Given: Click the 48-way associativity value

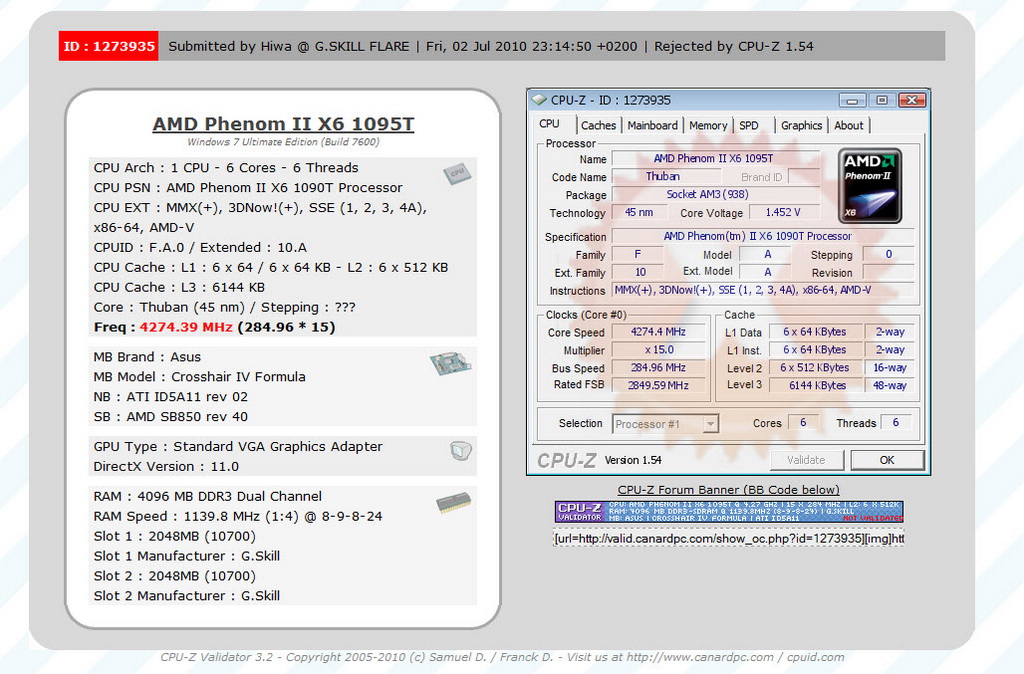Looking at the screenshot, I should [x=889, y=385].
